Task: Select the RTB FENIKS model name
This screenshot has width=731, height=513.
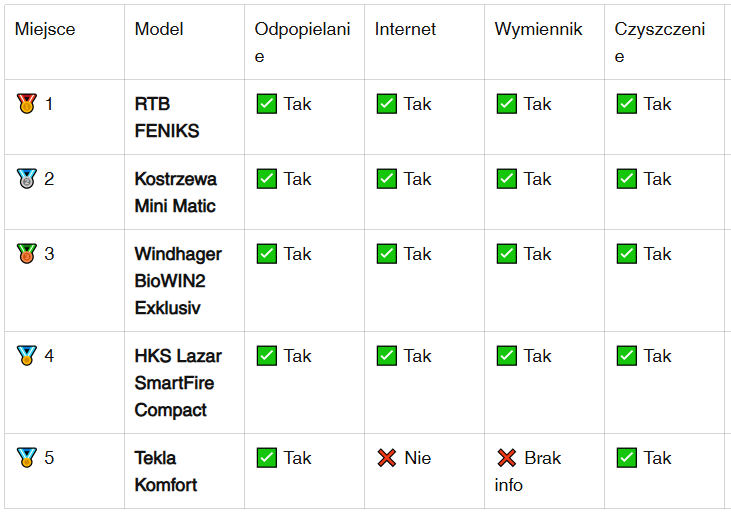Action: click(167, 117)
